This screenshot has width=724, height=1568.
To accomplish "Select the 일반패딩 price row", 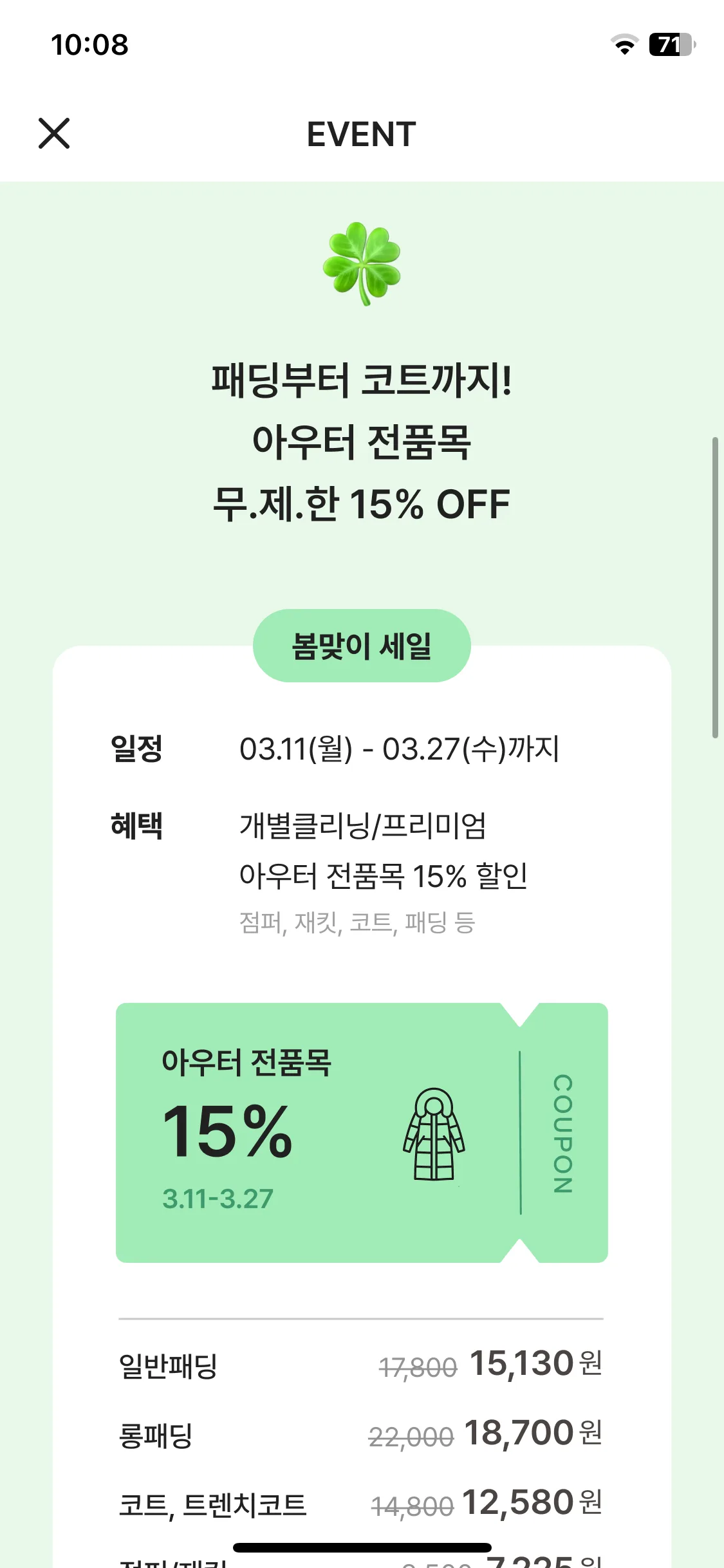I will [x=361, y=1365].
